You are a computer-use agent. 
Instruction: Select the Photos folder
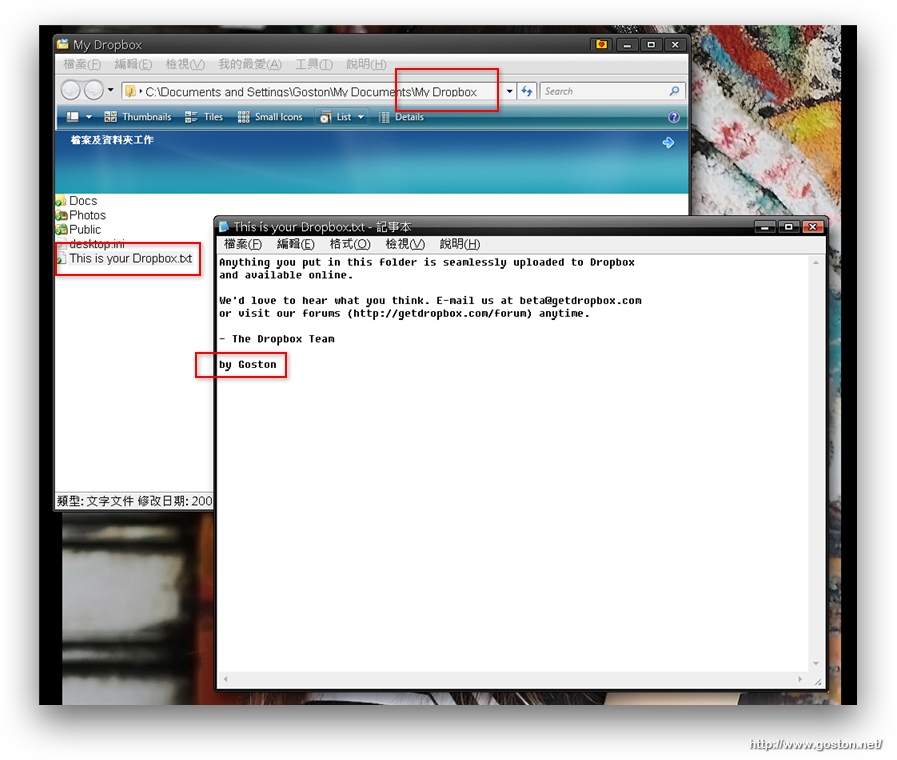tap(86, 215)
